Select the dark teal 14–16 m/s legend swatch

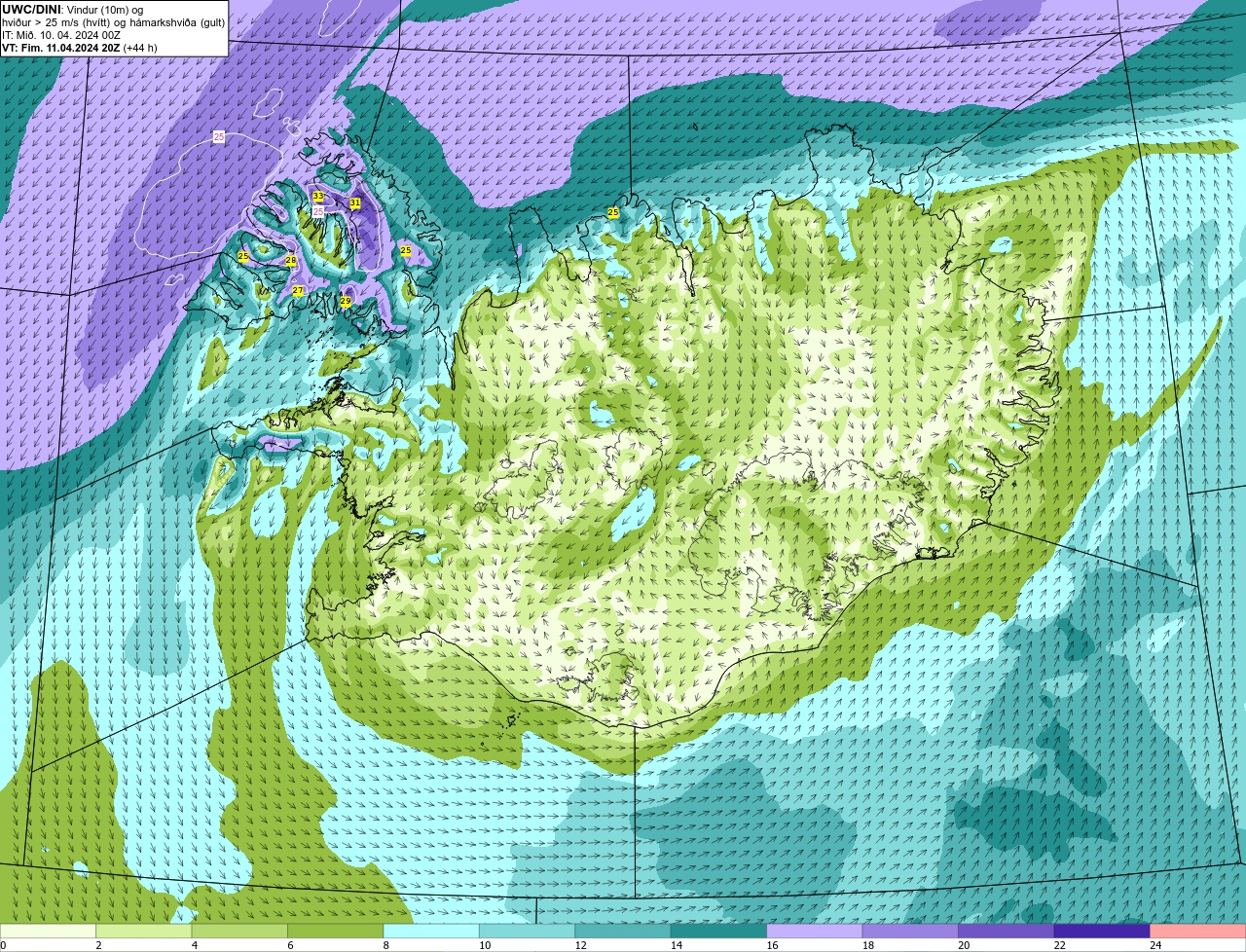tap(719, 931)
